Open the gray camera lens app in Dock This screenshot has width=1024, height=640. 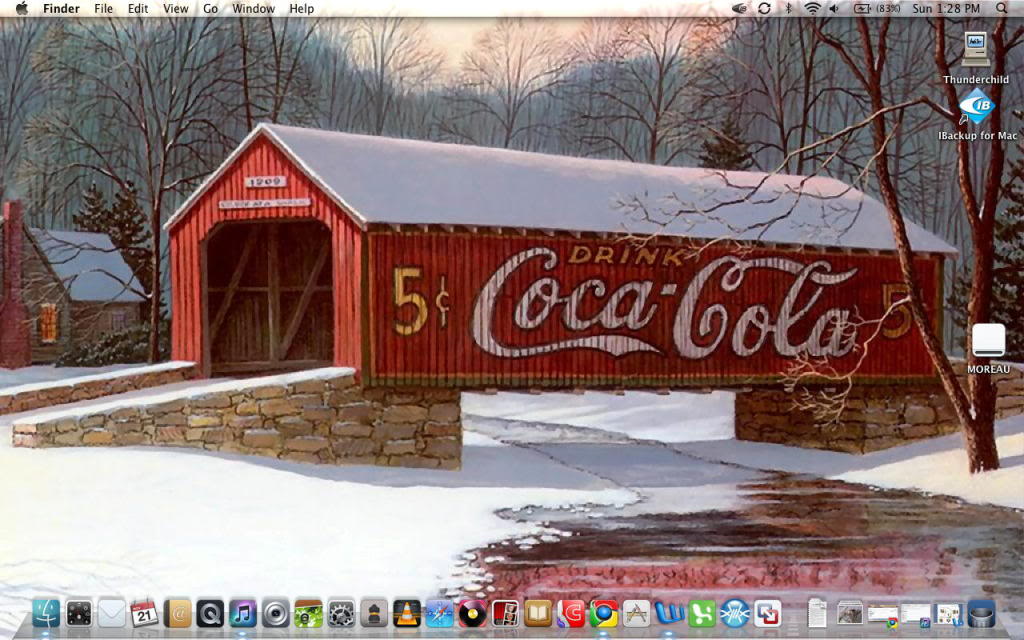[276, 614]
